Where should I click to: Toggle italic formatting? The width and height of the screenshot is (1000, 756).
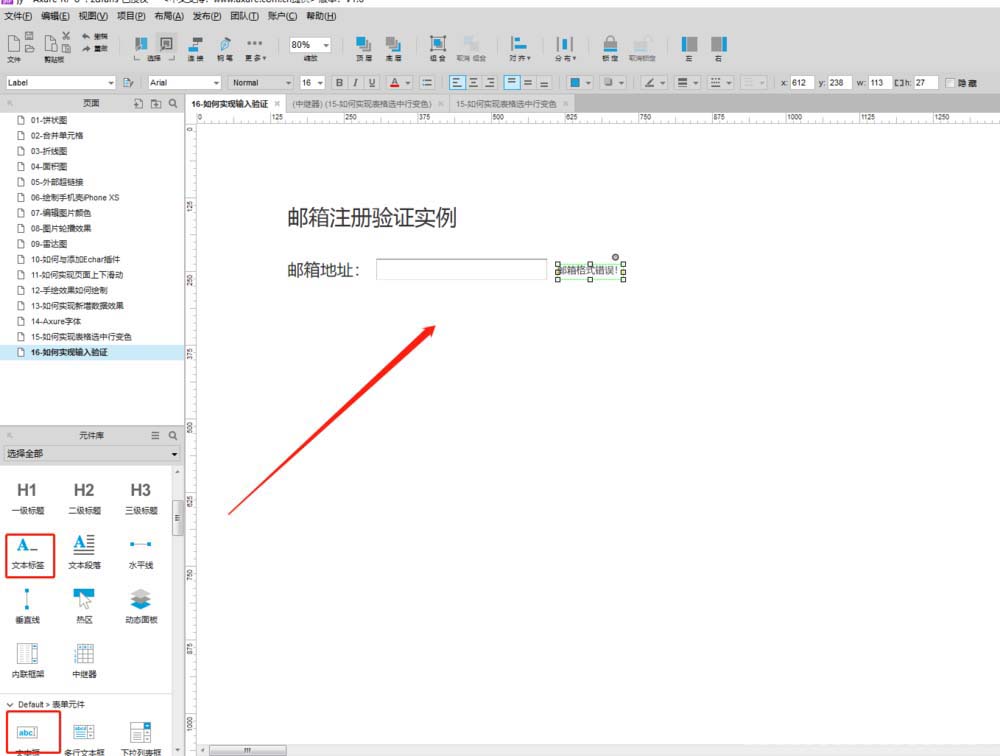click(x=354, y=82)
